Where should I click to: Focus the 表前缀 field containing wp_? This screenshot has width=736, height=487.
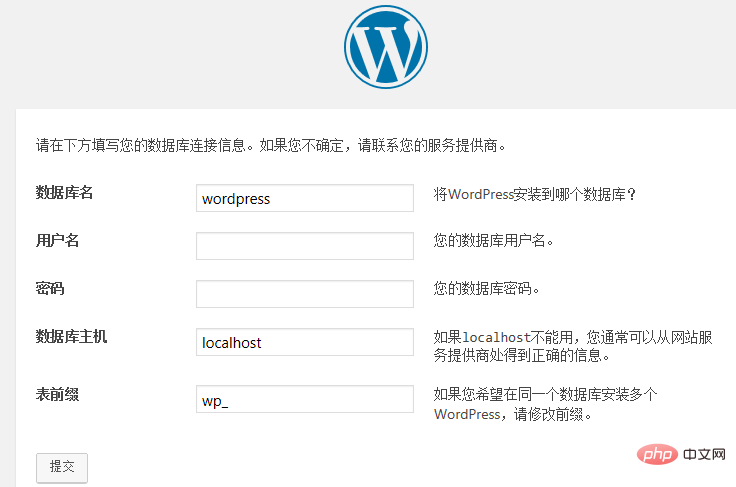[x=304, y=399]
